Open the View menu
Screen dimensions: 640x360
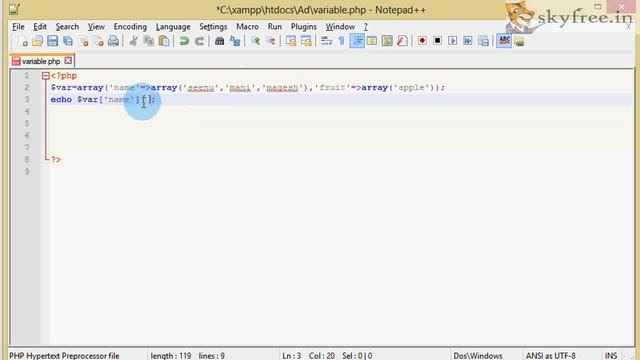pyautogui.click(x=96, y=27)
